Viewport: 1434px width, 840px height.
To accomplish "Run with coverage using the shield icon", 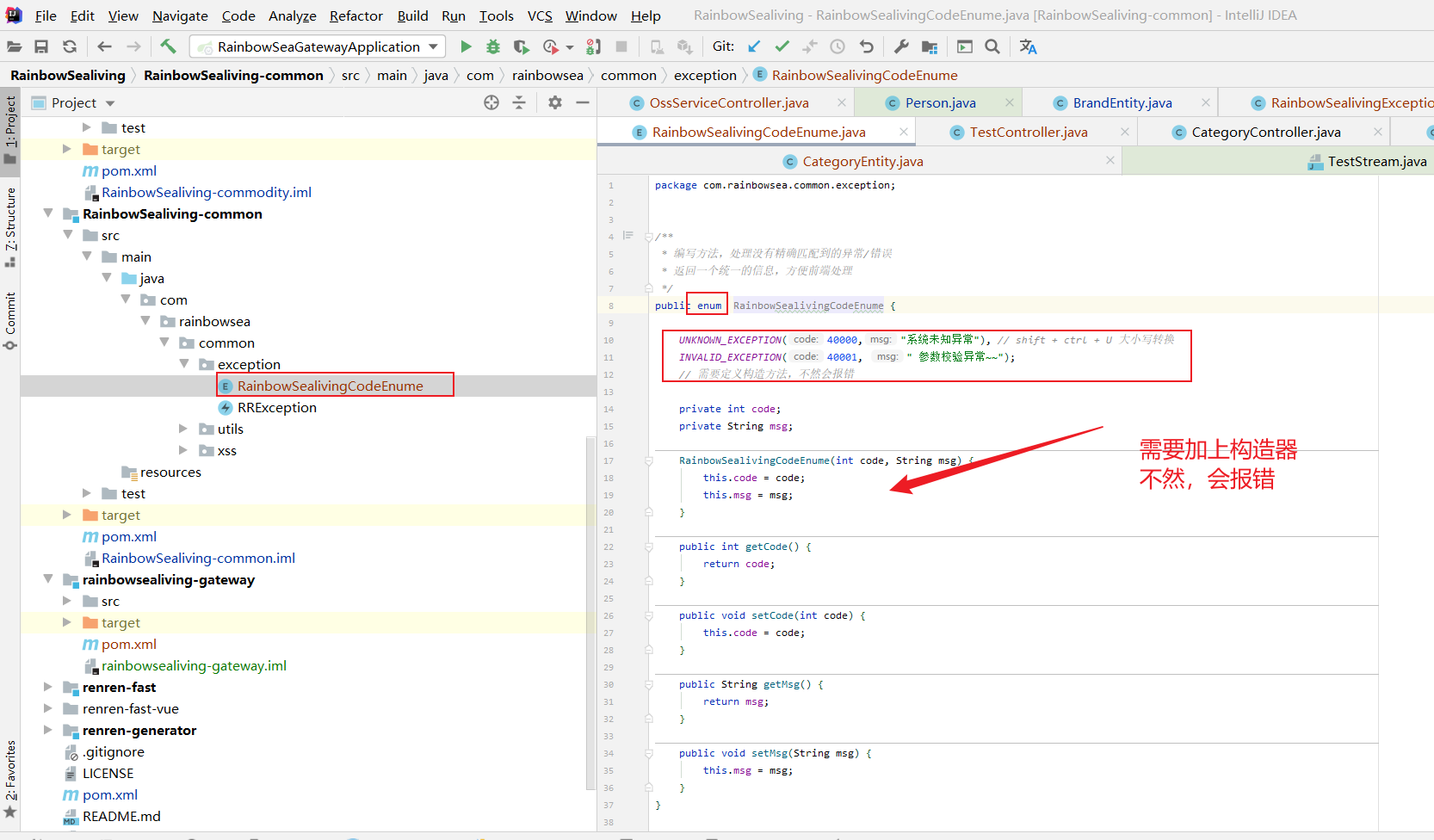I will [522, 46].
